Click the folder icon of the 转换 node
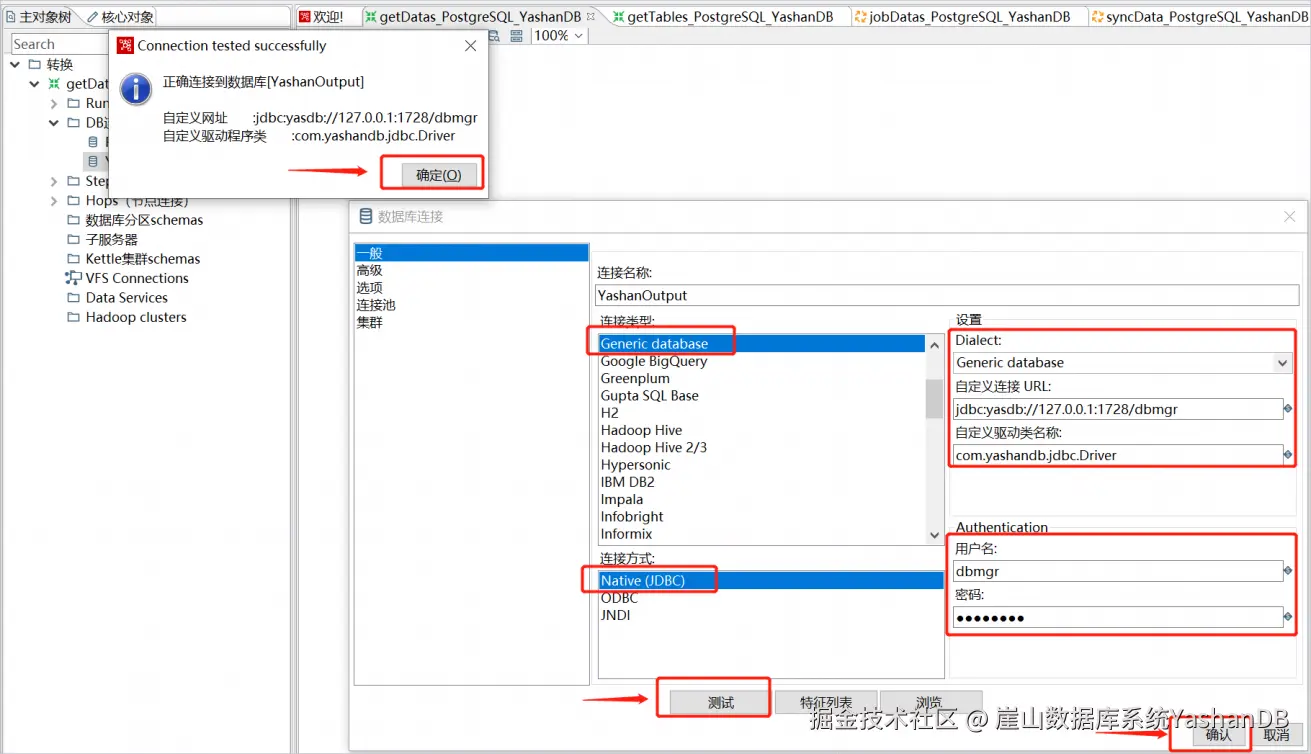Viewport: 1311px width, 754px height. click(x=35, y=64)
